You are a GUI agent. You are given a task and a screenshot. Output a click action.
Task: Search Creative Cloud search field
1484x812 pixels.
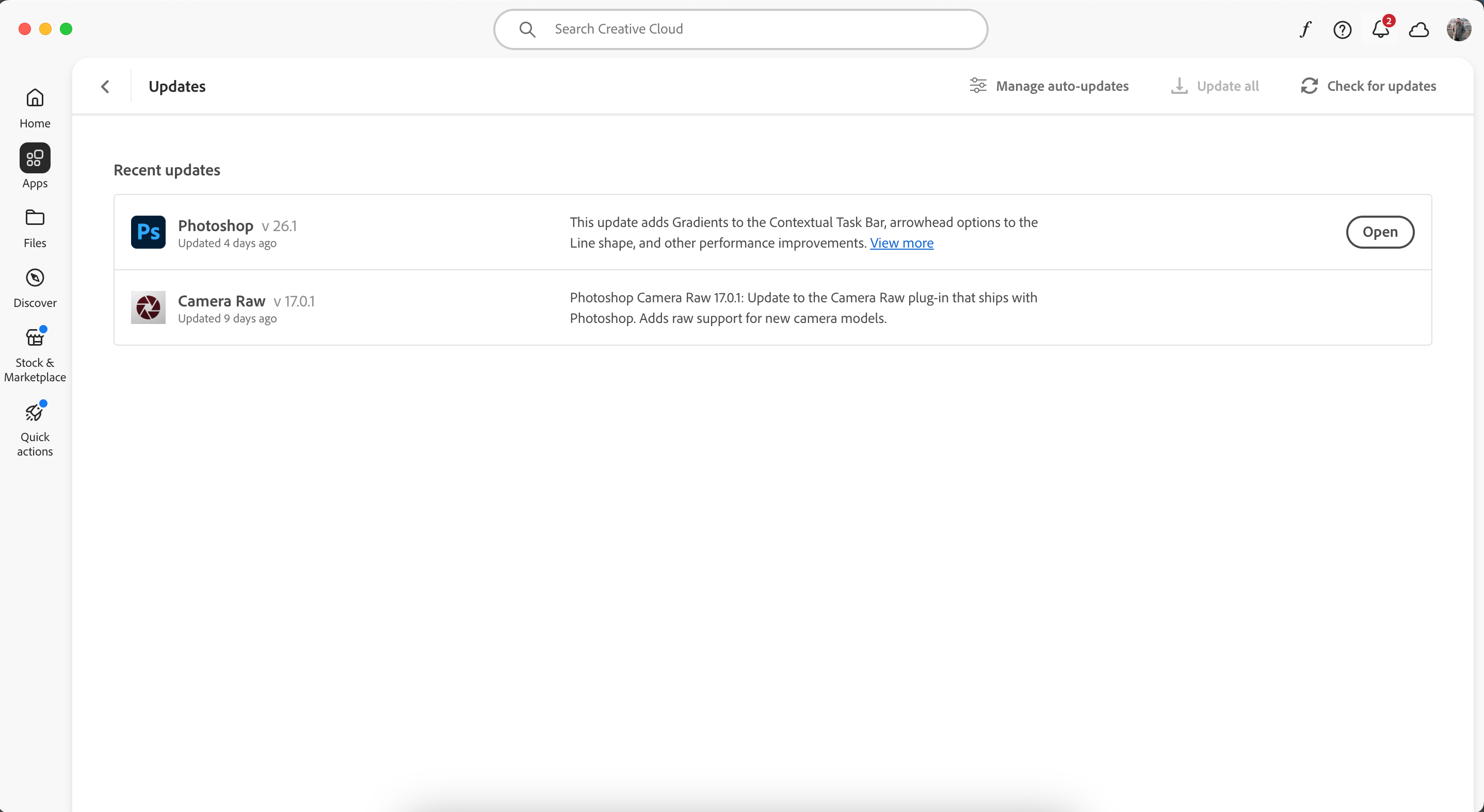[x=741, y=28]
